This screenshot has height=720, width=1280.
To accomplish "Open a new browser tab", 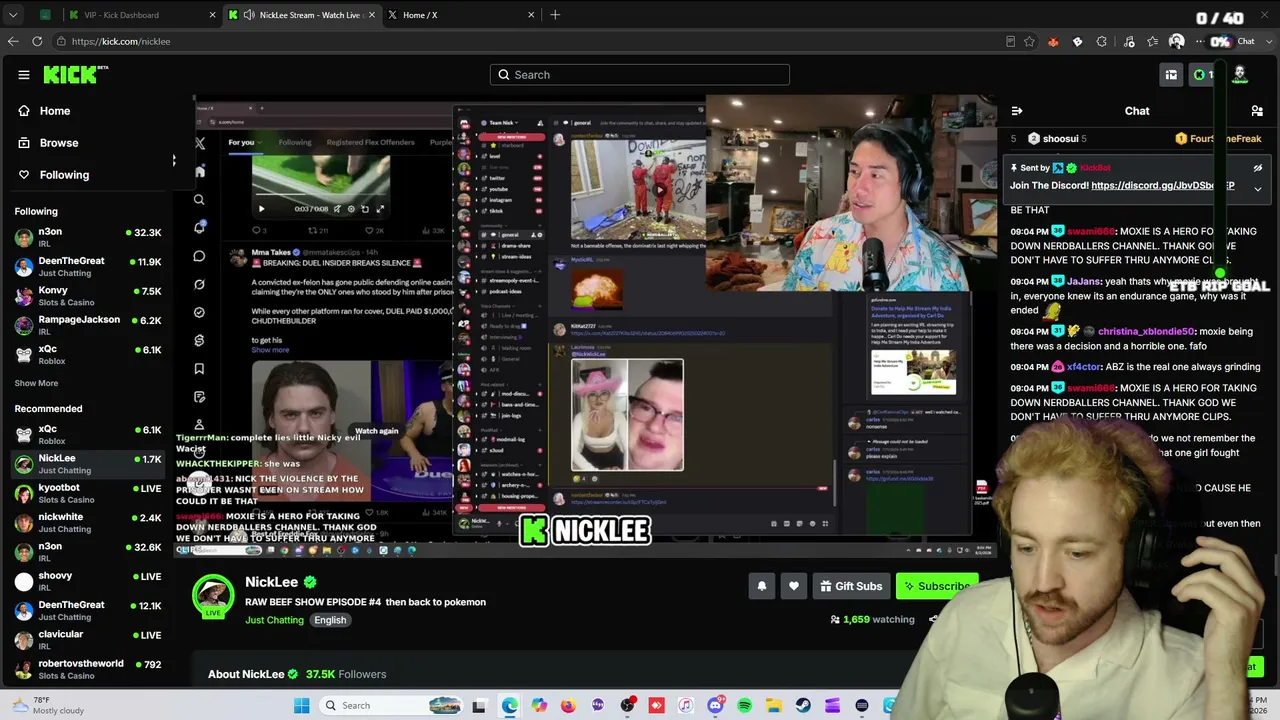I will 555,15.
